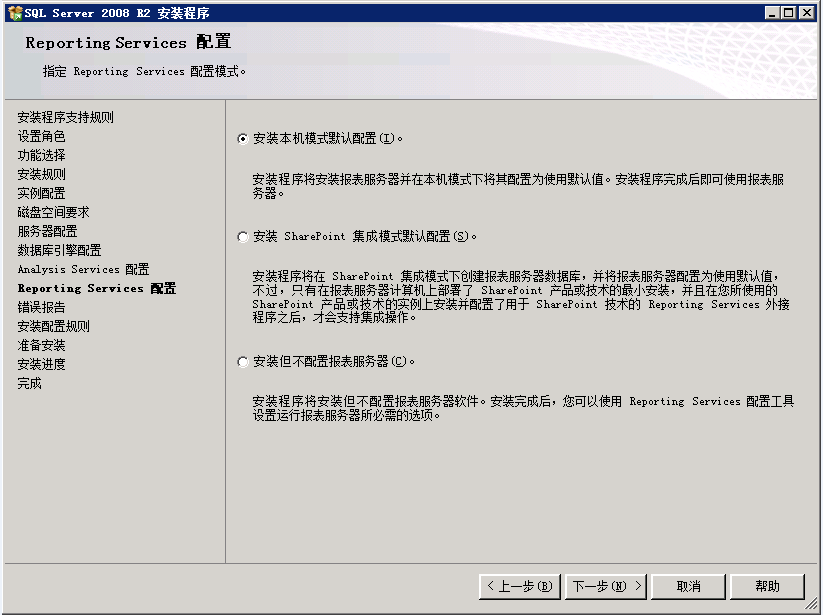Screen dimensions: 823x615
Task: Select the 功能选择 step in sidebar
Action: pos(41,155)
